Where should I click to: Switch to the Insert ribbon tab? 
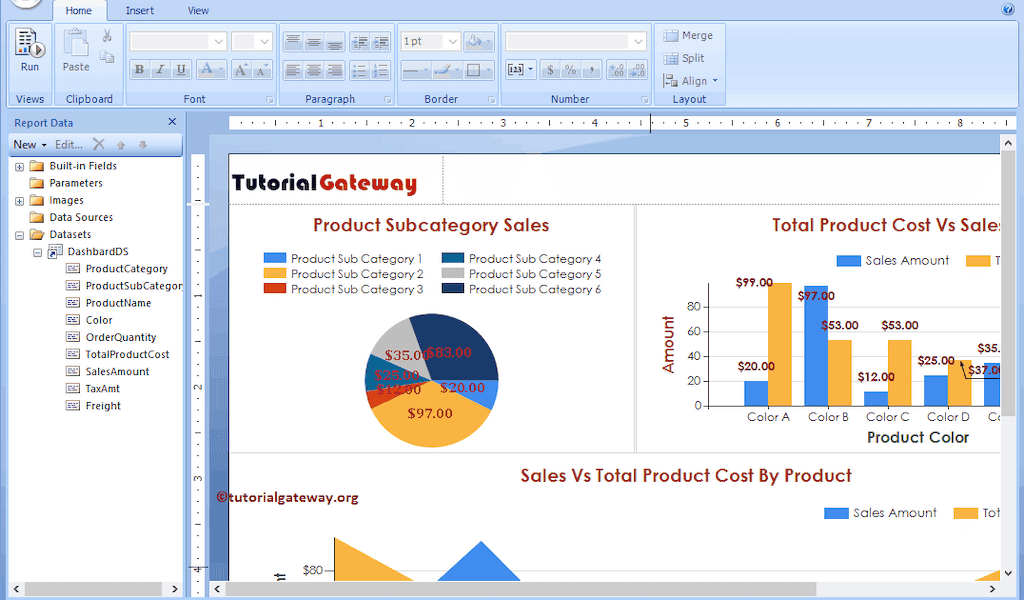139,10
